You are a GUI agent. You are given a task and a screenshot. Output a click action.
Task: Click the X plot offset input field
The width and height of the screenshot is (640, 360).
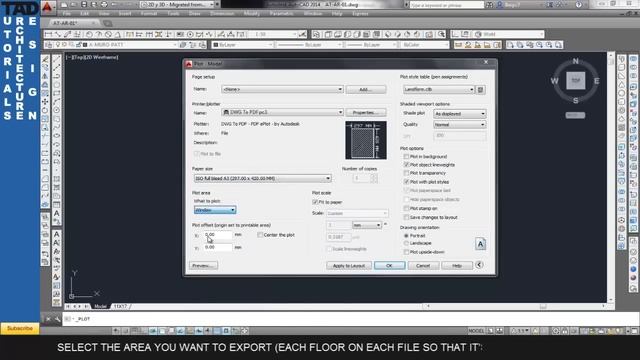tap(218, 235)
